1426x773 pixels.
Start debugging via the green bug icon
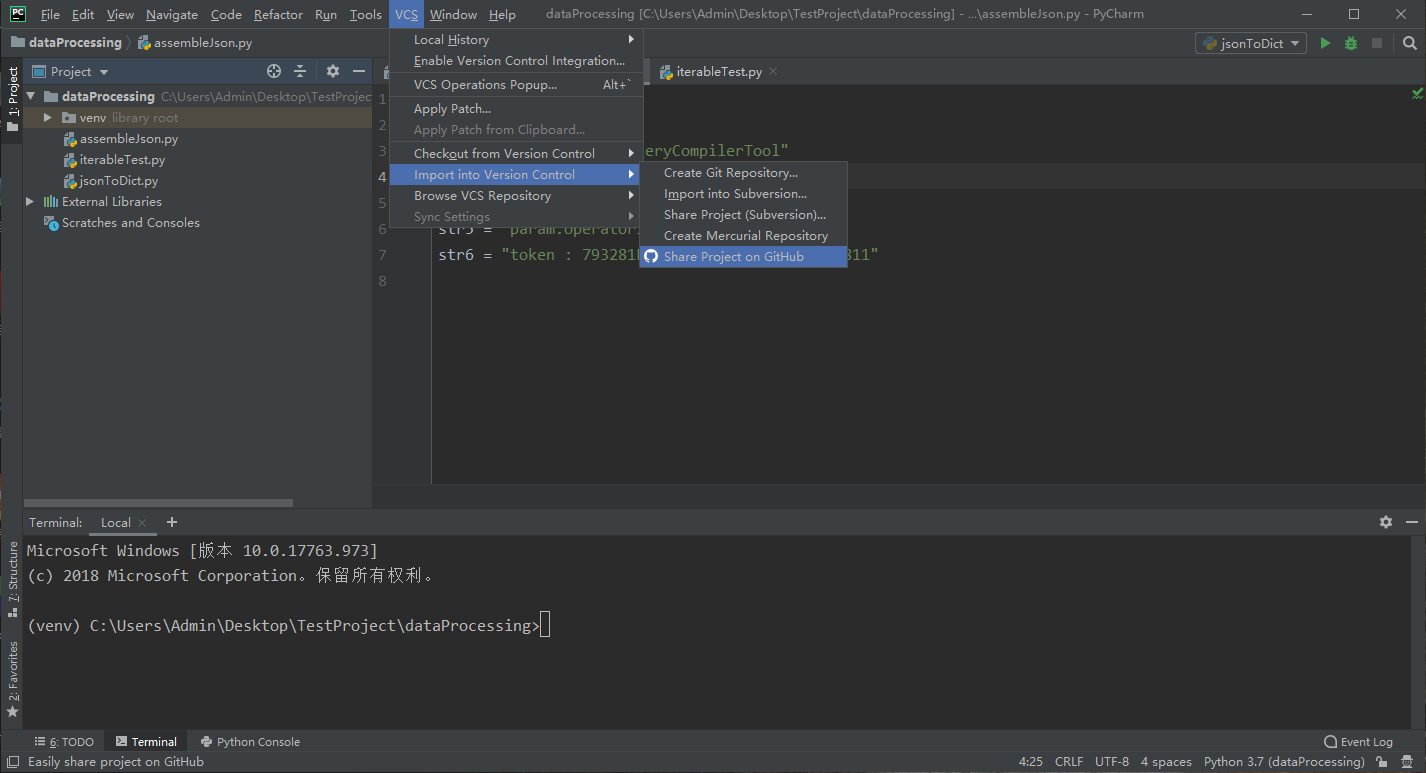tap(1351, 43)
